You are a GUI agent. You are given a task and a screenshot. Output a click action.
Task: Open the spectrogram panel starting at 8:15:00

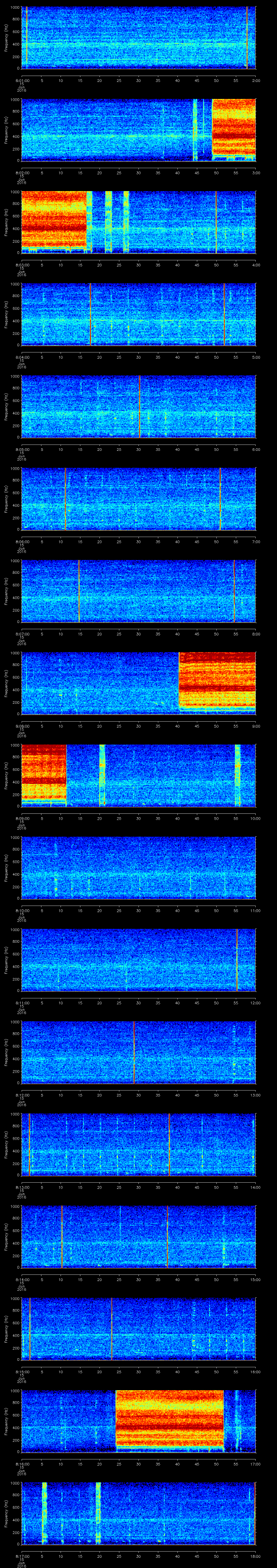coord(138,1329)
